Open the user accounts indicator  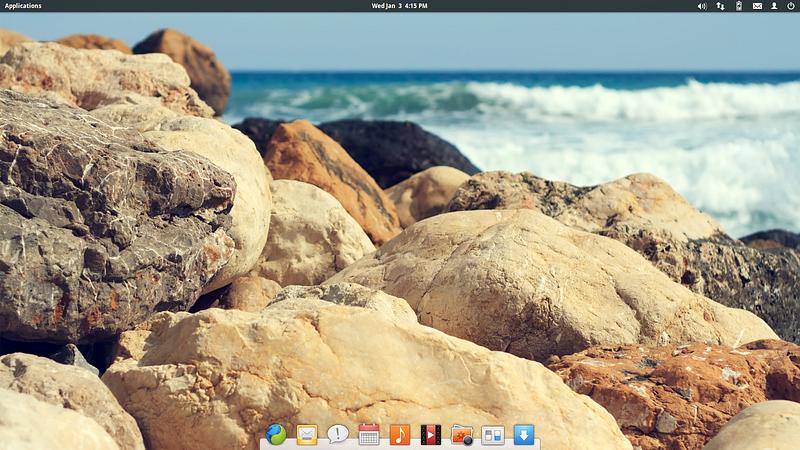tap(774, 6)
